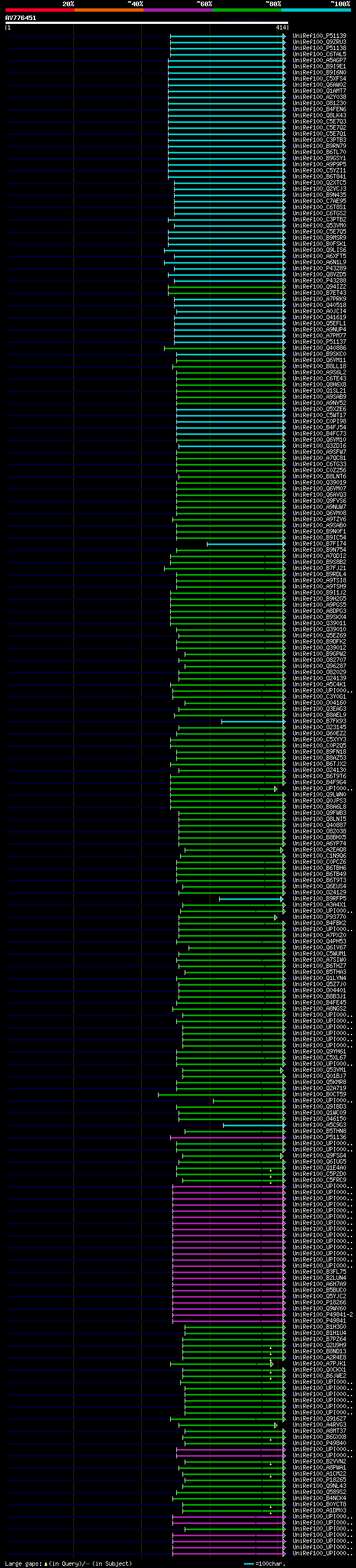The image size is (356, 1568).
Task: Click hit label UniRef100_Q39012
Action: [x=319, y=648]
